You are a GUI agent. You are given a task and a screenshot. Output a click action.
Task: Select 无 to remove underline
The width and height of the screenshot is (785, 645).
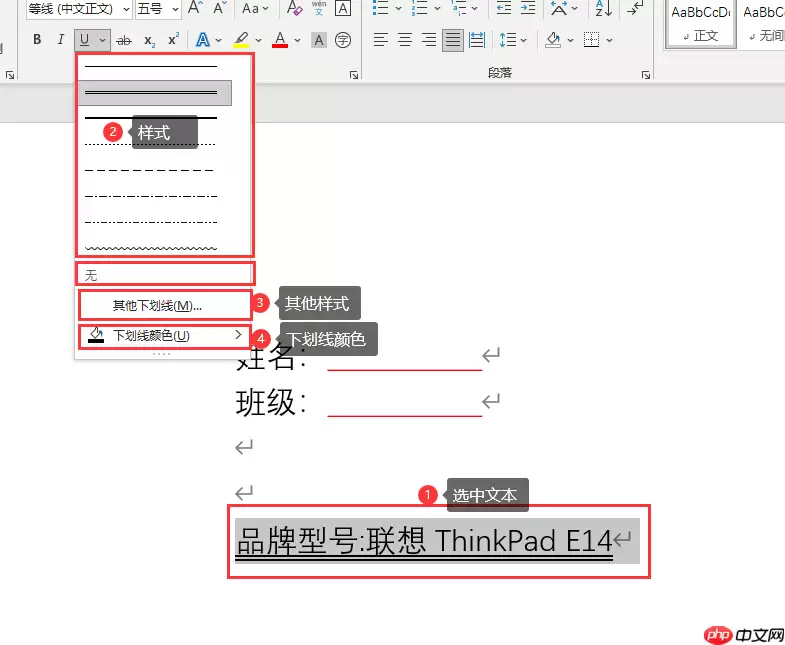pos(164,275)
